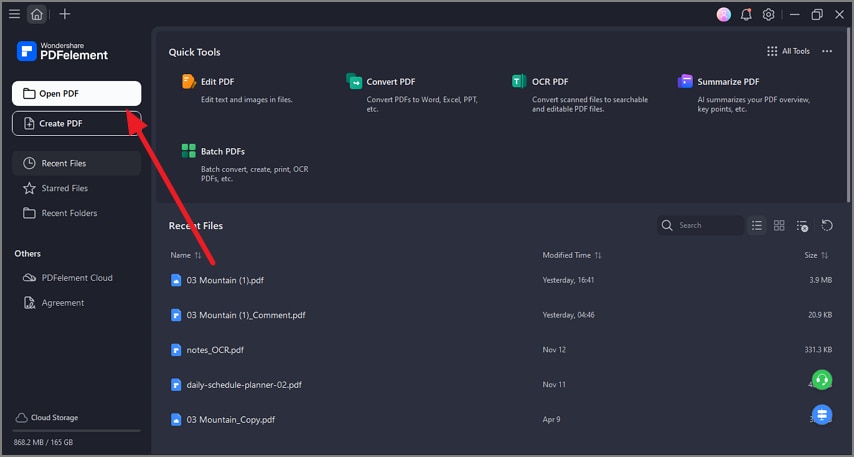The height and width of the screenshot is (457, 854).
Task: Select Starred Files in sidebar
Action: pos(64,188)
